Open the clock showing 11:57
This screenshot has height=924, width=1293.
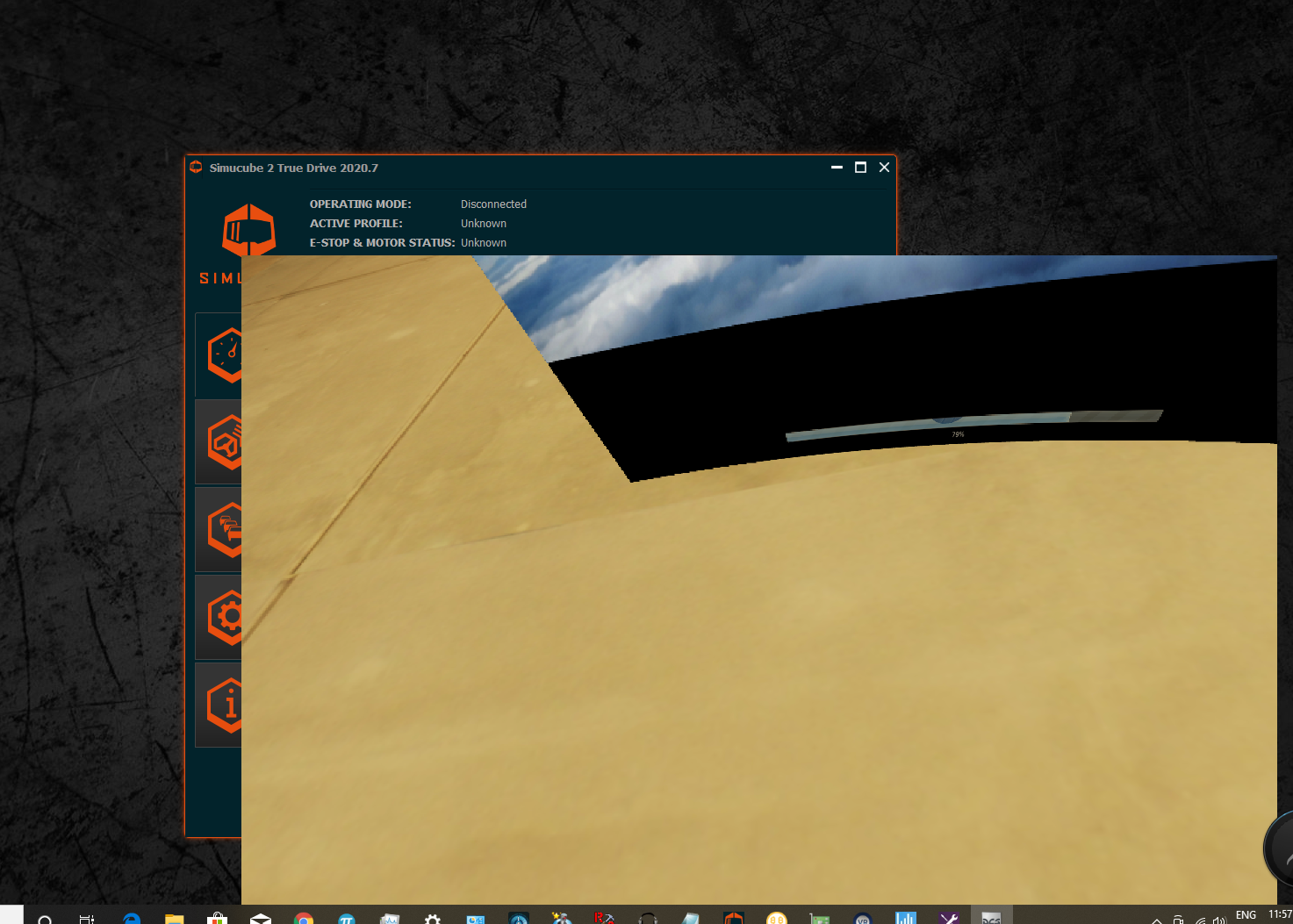coord(1280,915)
